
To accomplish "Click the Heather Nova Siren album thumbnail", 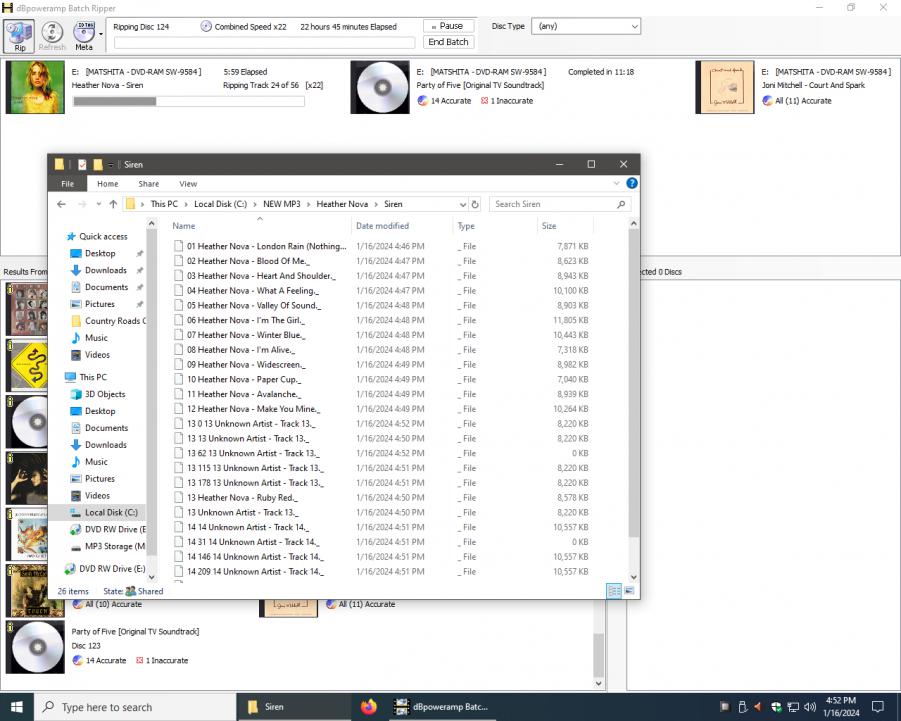I will point(30,87).
